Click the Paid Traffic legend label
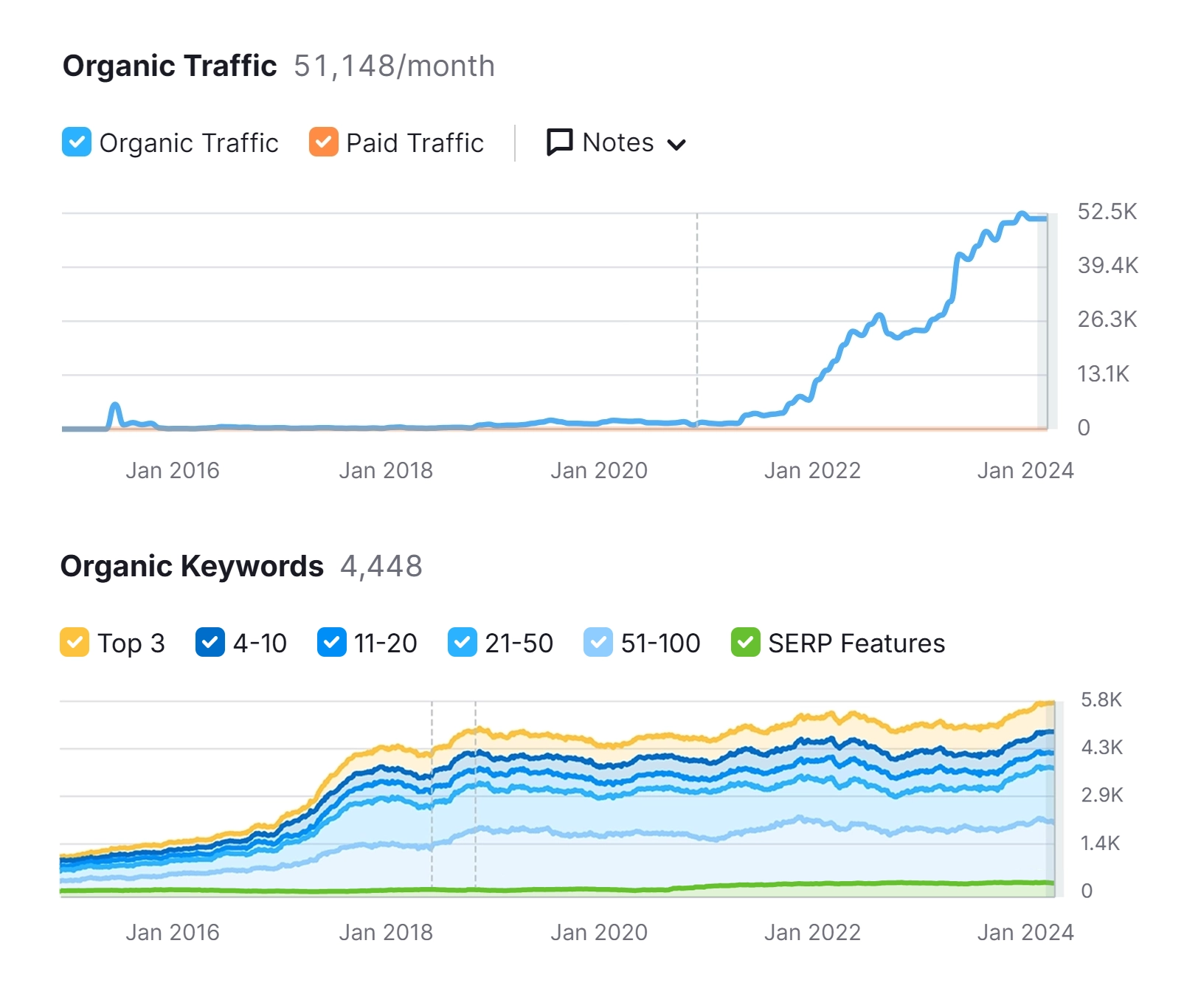 415,143
